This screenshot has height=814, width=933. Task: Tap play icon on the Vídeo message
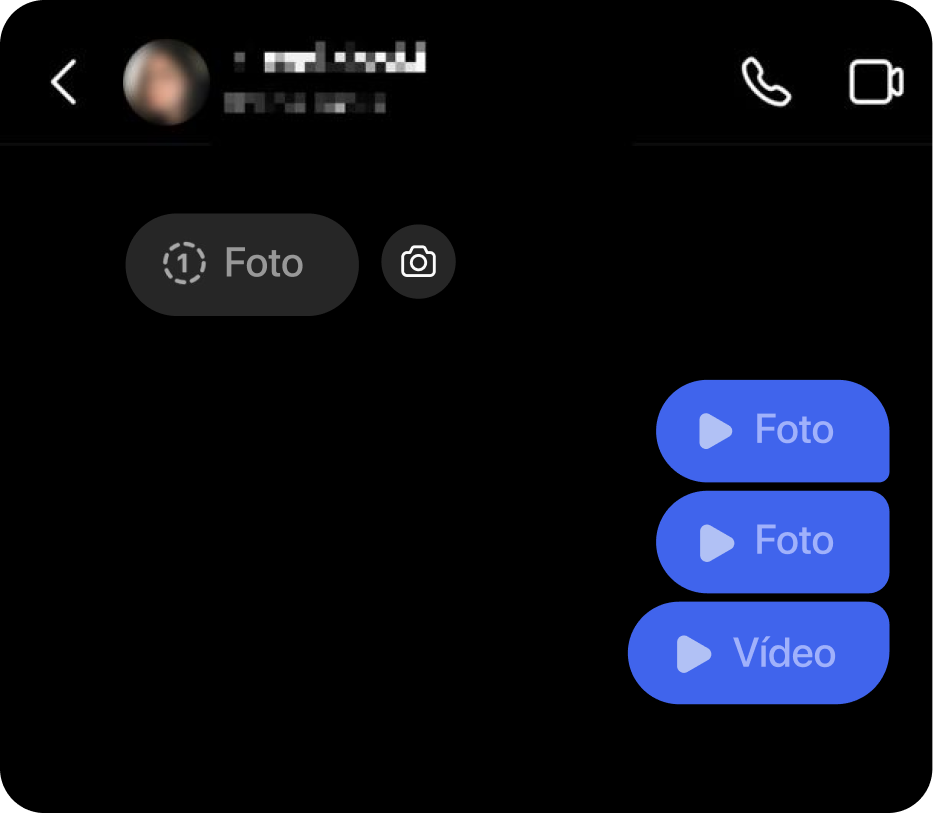[693, 654]
